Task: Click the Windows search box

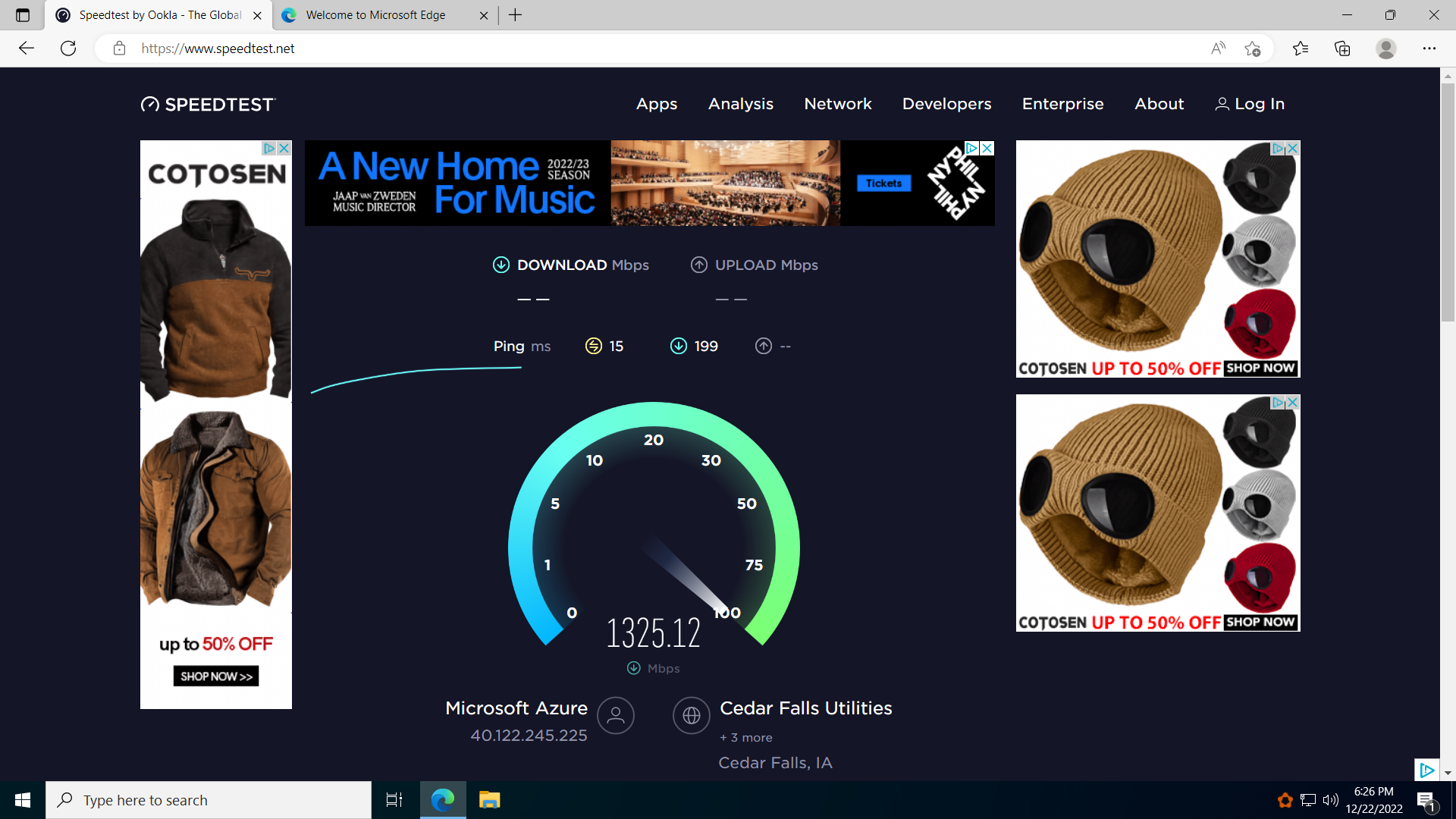Action: [x=209, y=800]
